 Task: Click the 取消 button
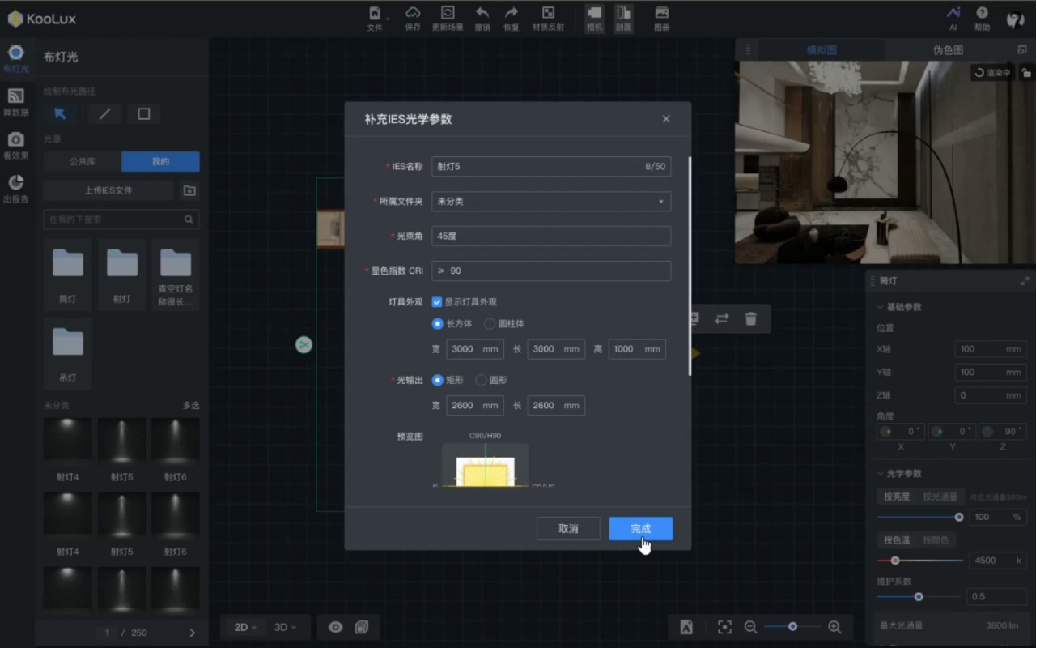568,528
